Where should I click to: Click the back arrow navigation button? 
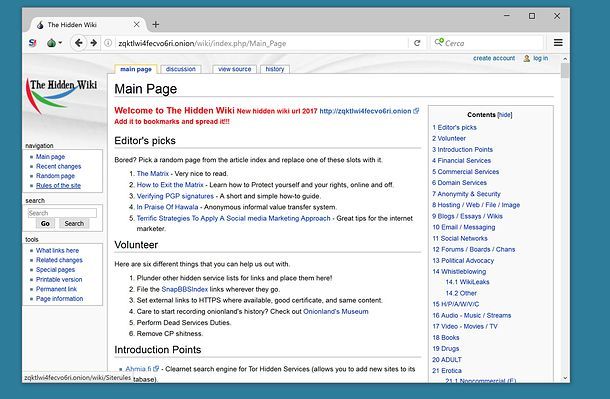79,43
